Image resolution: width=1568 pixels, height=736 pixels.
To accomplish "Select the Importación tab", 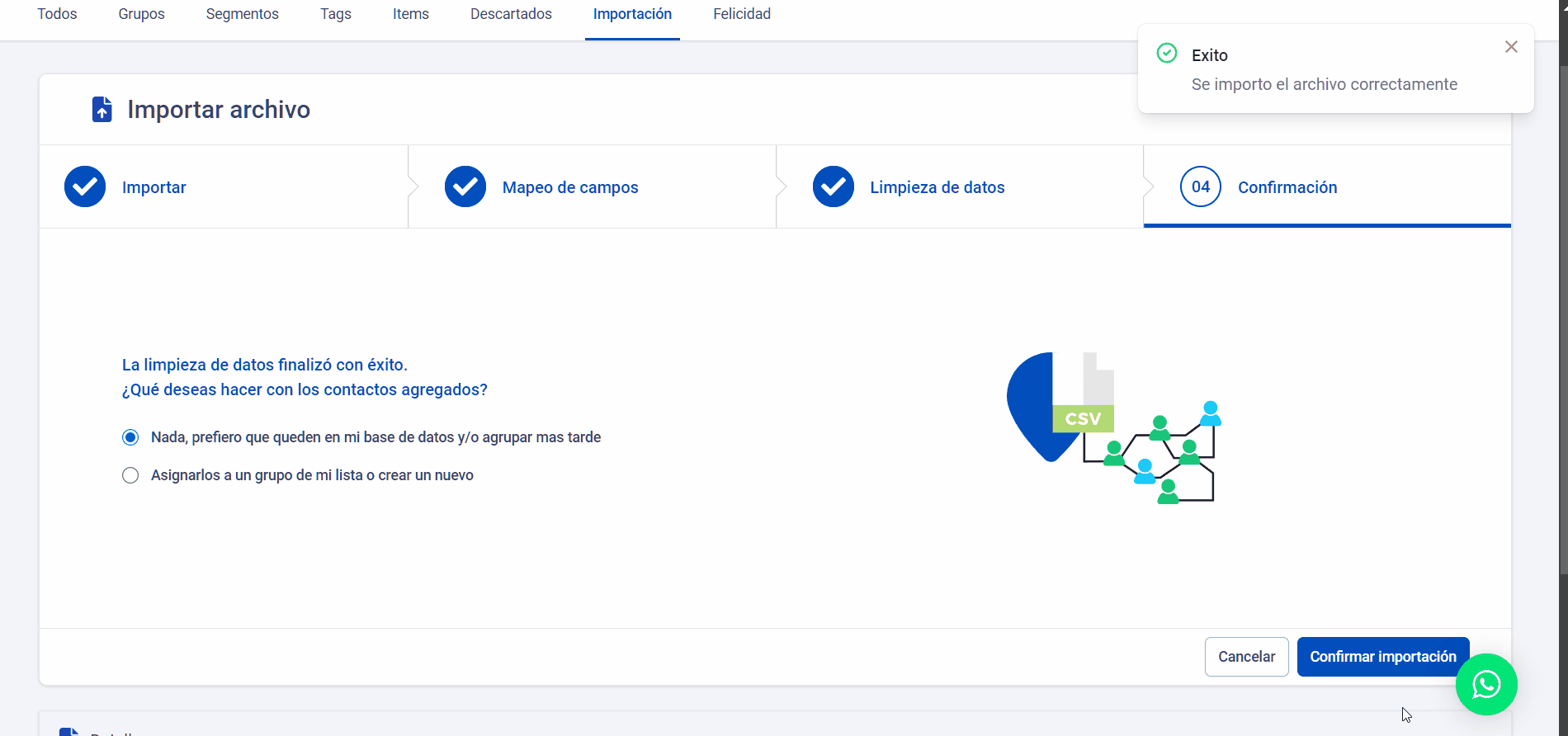I will (x=632, y=14).
